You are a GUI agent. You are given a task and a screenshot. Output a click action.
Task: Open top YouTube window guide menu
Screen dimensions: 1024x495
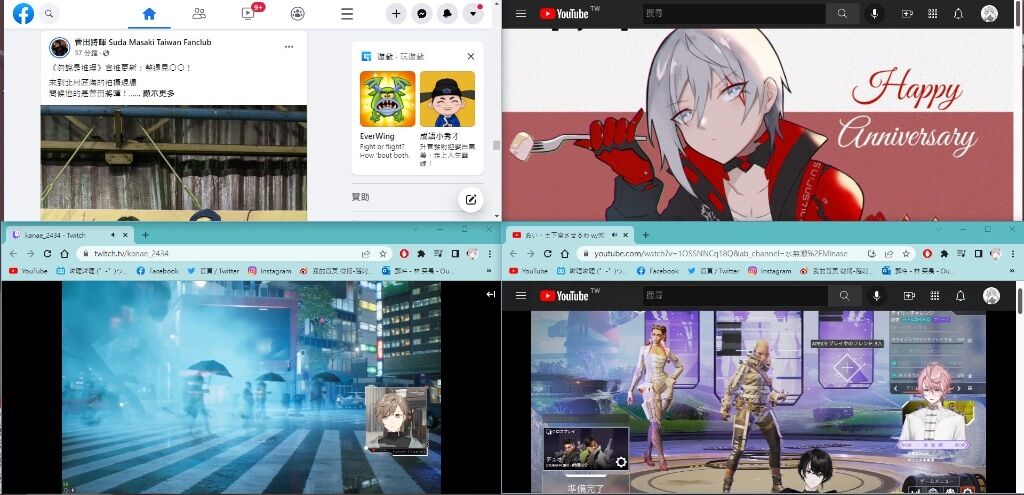click(x=520, y=14)
